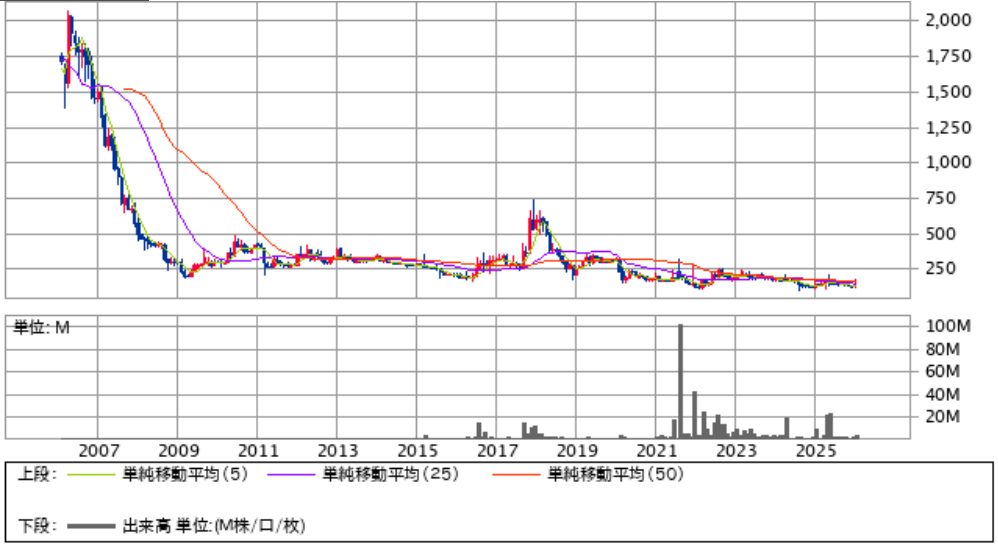Click the 100M volume axis label
This screenshot has height=546, width=998.
click(x=949, y=326)
